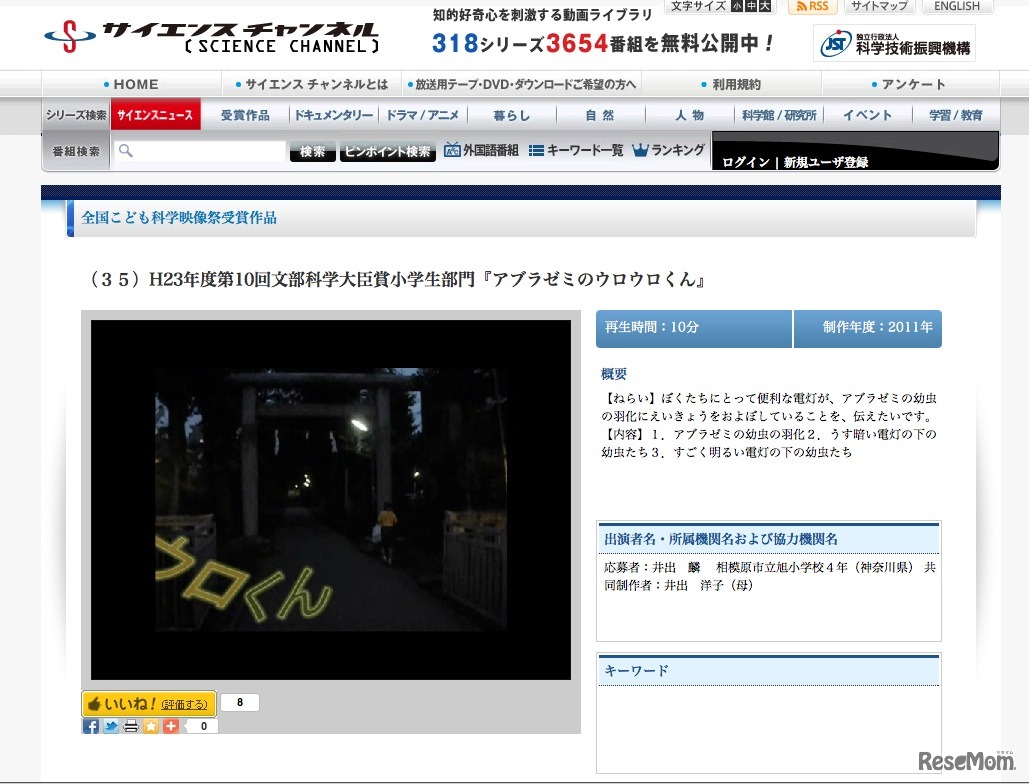Click the 検索 search button
The width and height of the screenshot is (1029, 784).
(x=312, y=152)
